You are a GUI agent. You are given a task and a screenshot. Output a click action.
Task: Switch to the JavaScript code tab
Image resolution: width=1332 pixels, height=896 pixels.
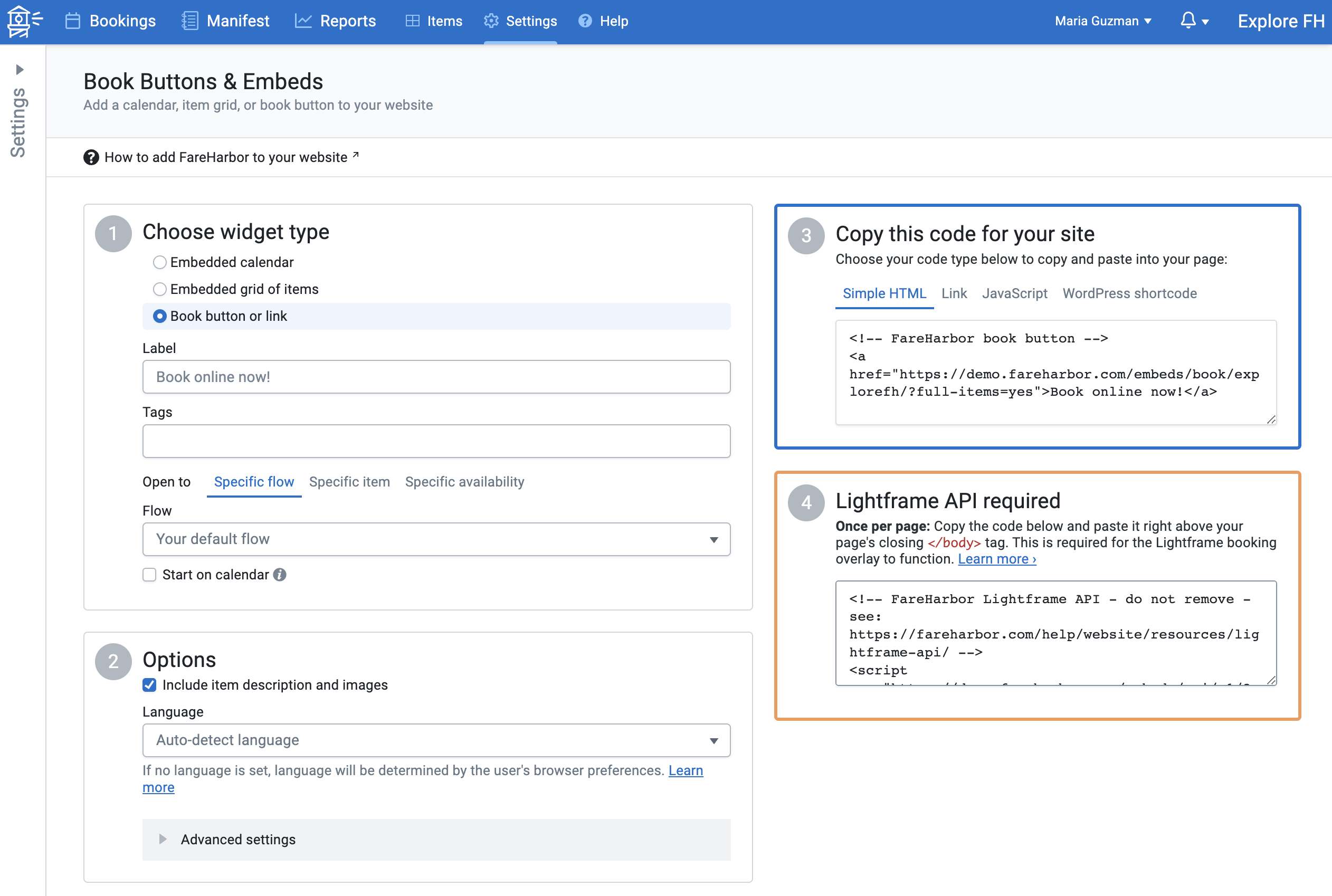1014,294
